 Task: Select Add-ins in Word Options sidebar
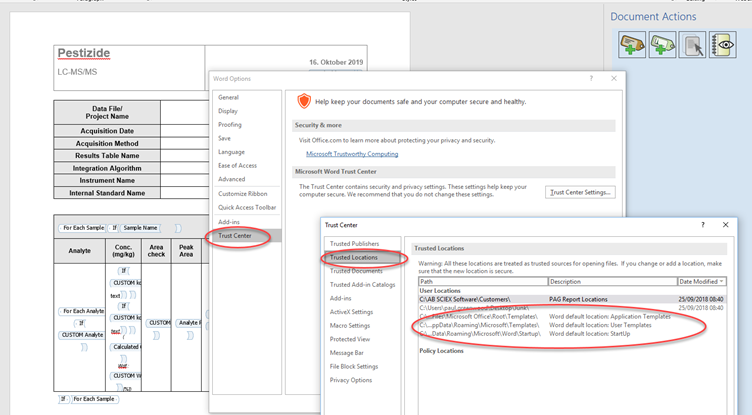229,222
